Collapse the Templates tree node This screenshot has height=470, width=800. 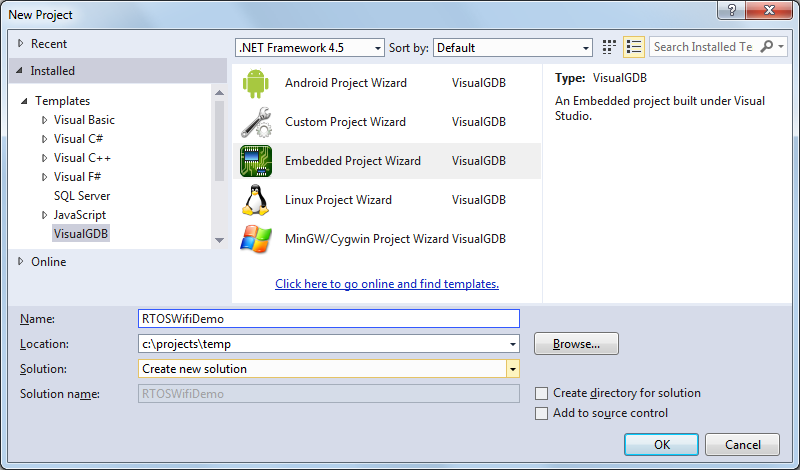point(24,101)
